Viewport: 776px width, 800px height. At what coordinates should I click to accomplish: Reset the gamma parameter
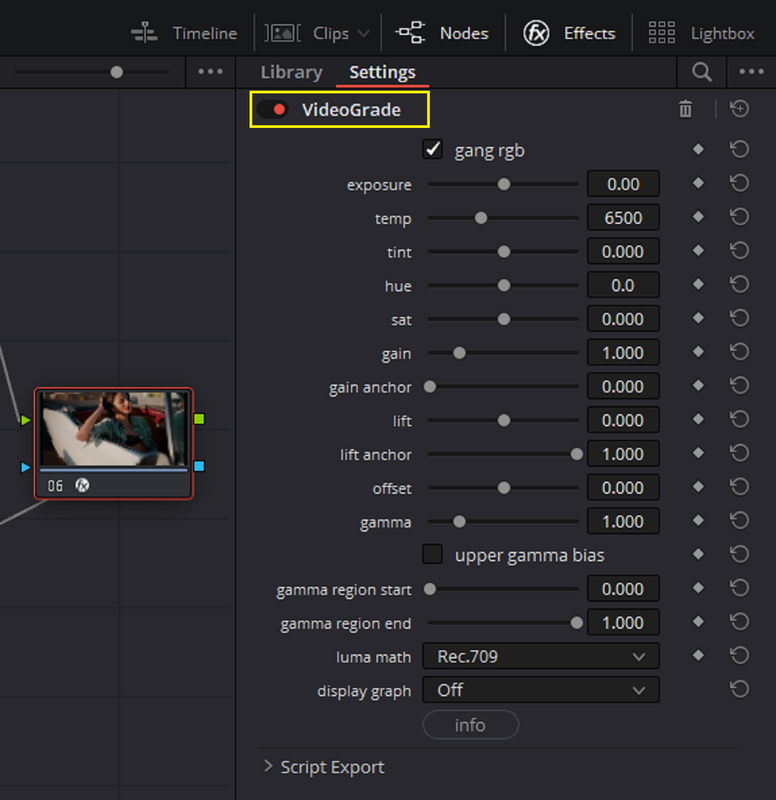[x=739, y=521]
